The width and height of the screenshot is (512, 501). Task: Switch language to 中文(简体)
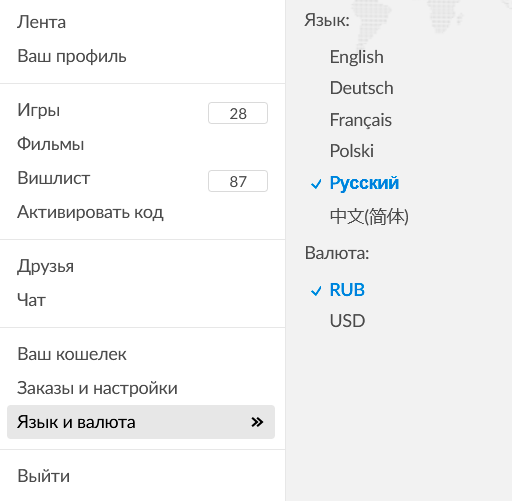click(x=369, y=216)
